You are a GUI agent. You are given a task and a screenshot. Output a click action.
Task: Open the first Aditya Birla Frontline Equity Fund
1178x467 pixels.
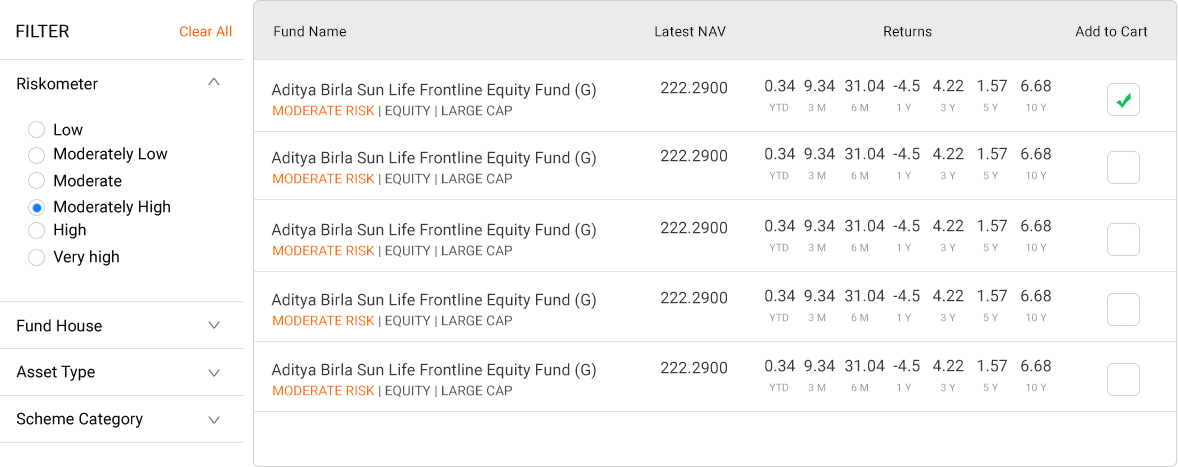[433, 90]
